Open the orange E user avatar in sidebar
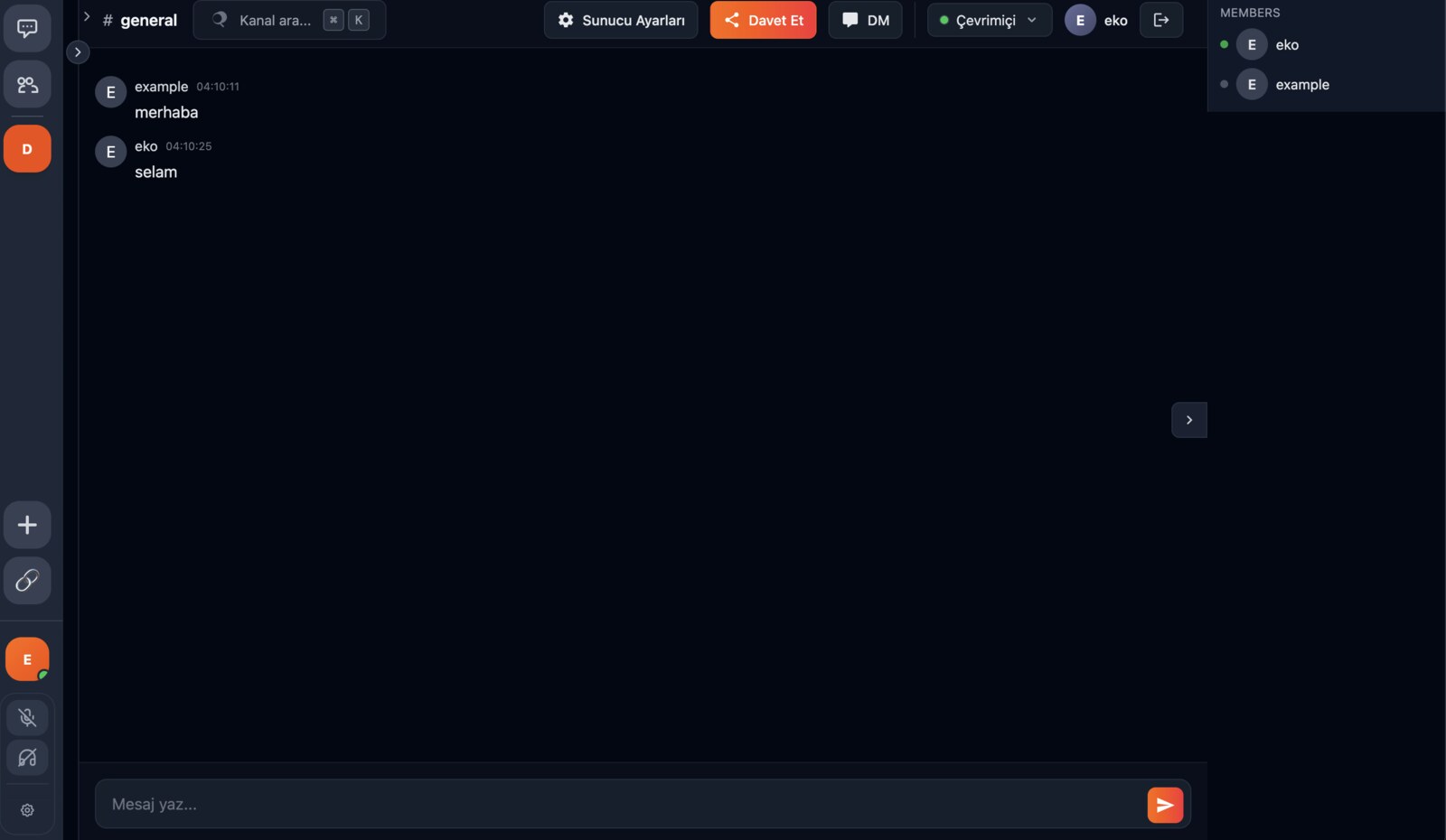 coord(27,659)
